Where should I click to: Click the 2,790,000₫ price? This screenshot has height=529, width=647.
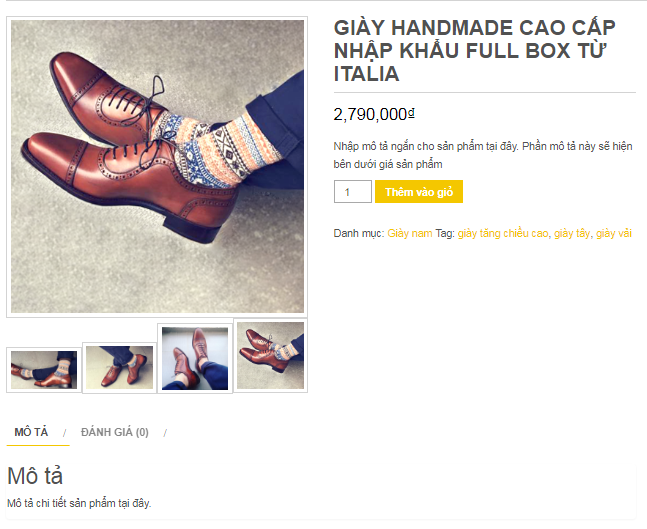(374, 114)
